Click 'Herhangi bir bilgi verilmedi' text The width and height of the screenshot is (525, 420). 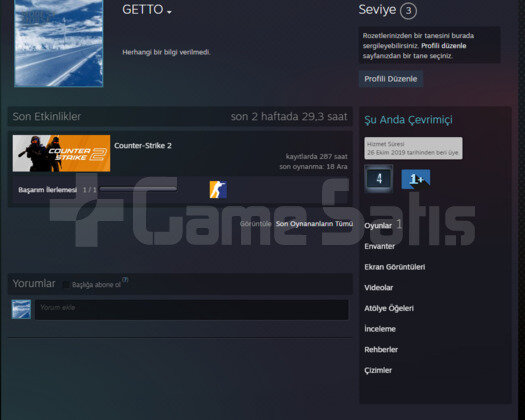(x=166, y=52)
